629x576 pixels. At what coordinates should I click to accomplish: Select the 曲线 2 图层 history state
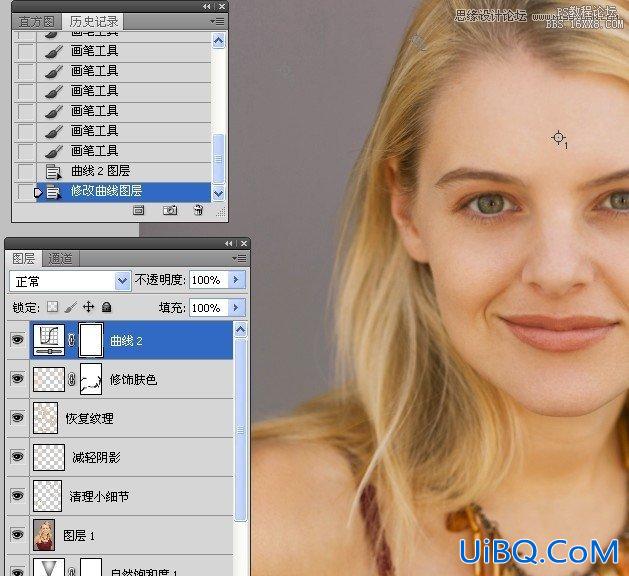pyautogui.click(x=123, y=171)
